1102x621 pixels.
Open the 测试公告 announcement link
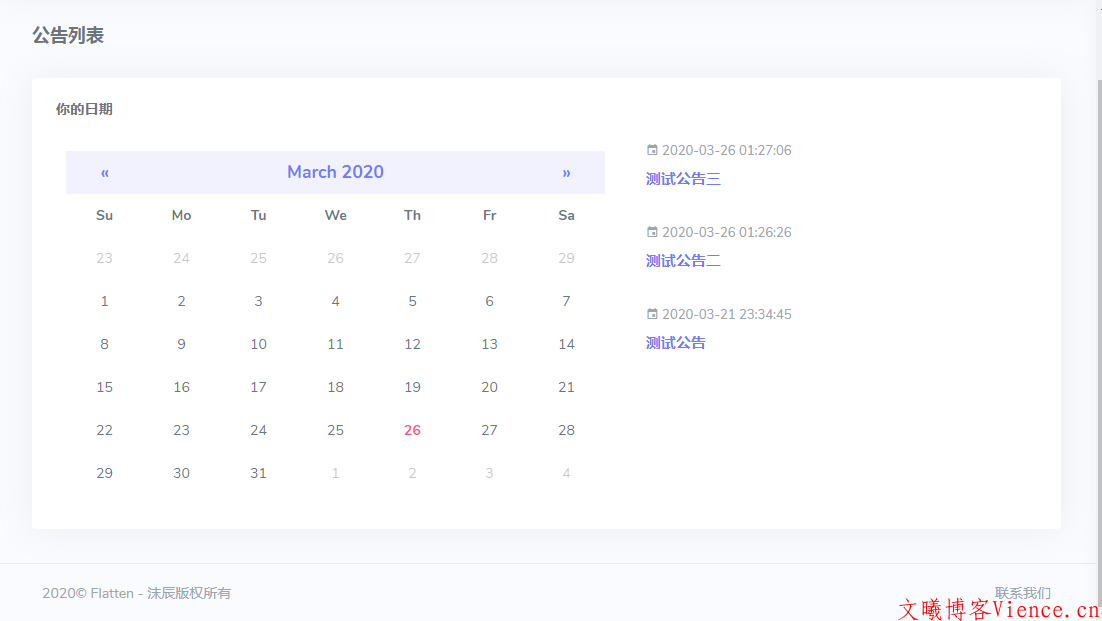pyautogui.click(x=676, y=343)
